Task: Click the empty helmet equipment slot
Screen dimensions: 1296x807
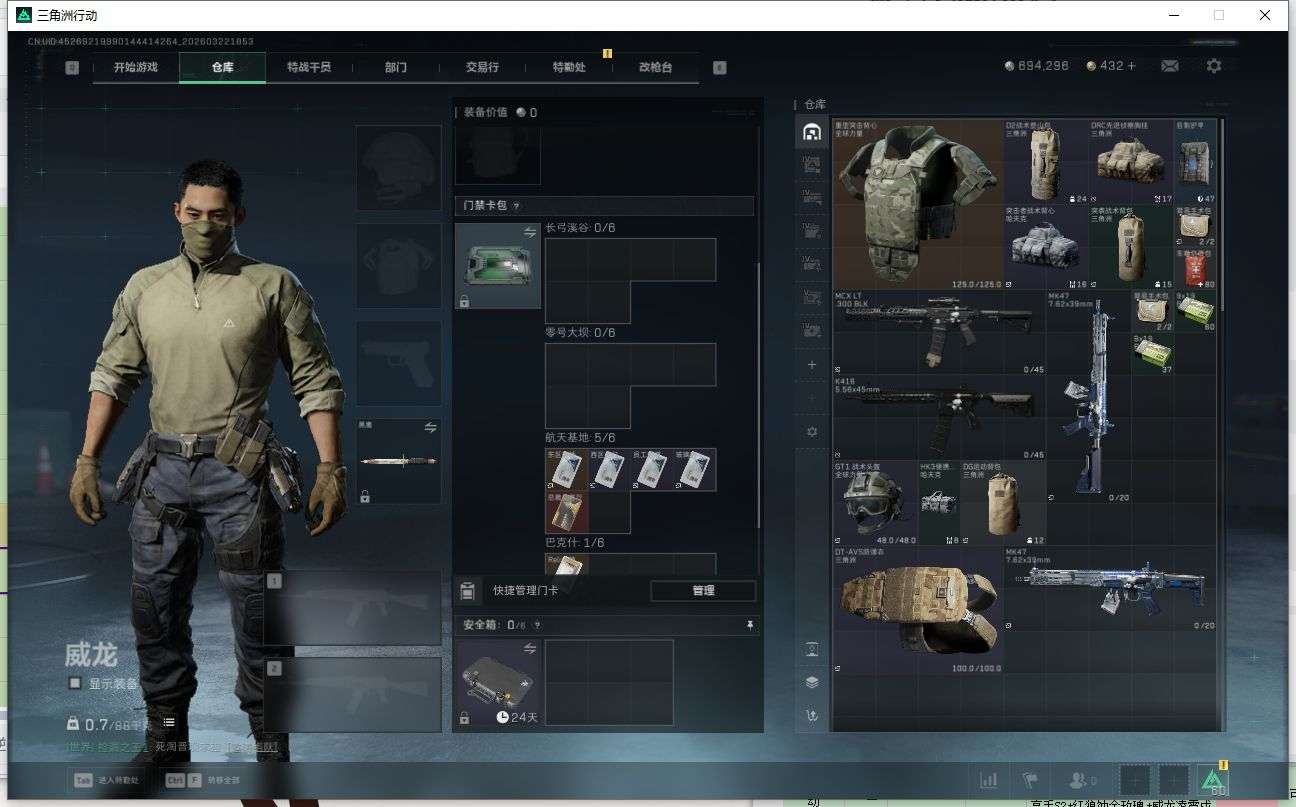Action: (x=399, y=168)
